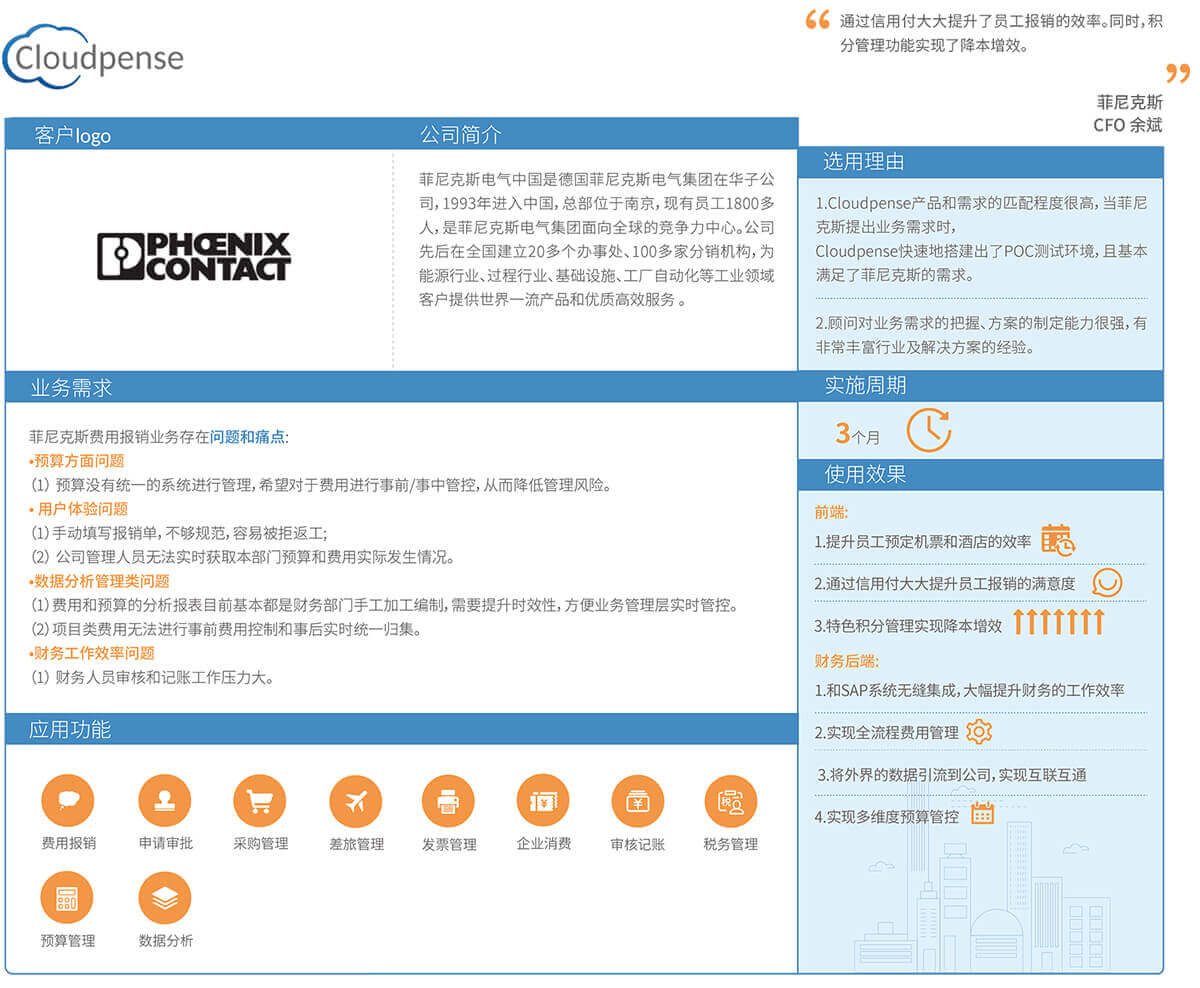
Task: Click the gear icon beside 全流程费用管理
Action: pos(979,731)
